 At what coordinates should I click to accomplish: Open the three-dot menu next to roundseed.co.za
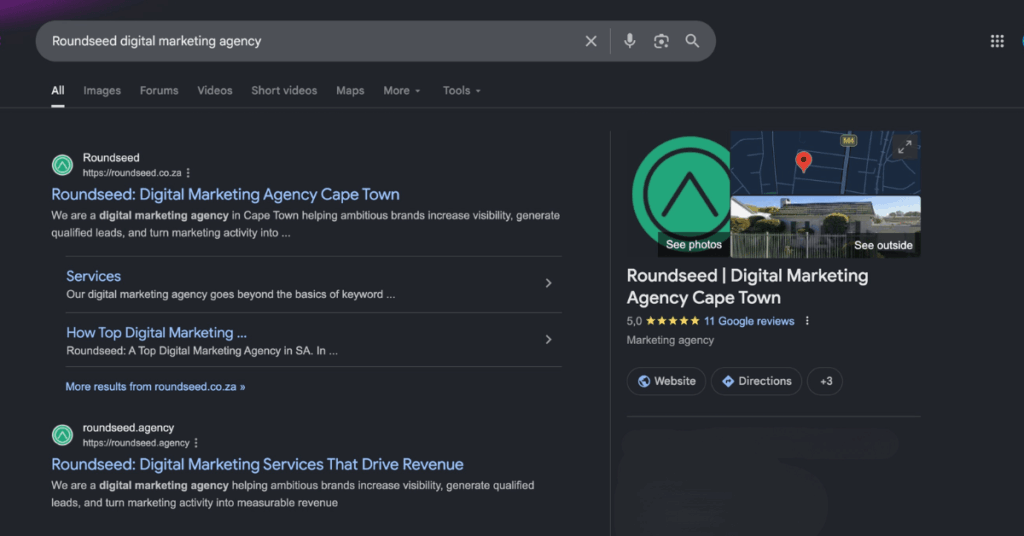(188, 173)
